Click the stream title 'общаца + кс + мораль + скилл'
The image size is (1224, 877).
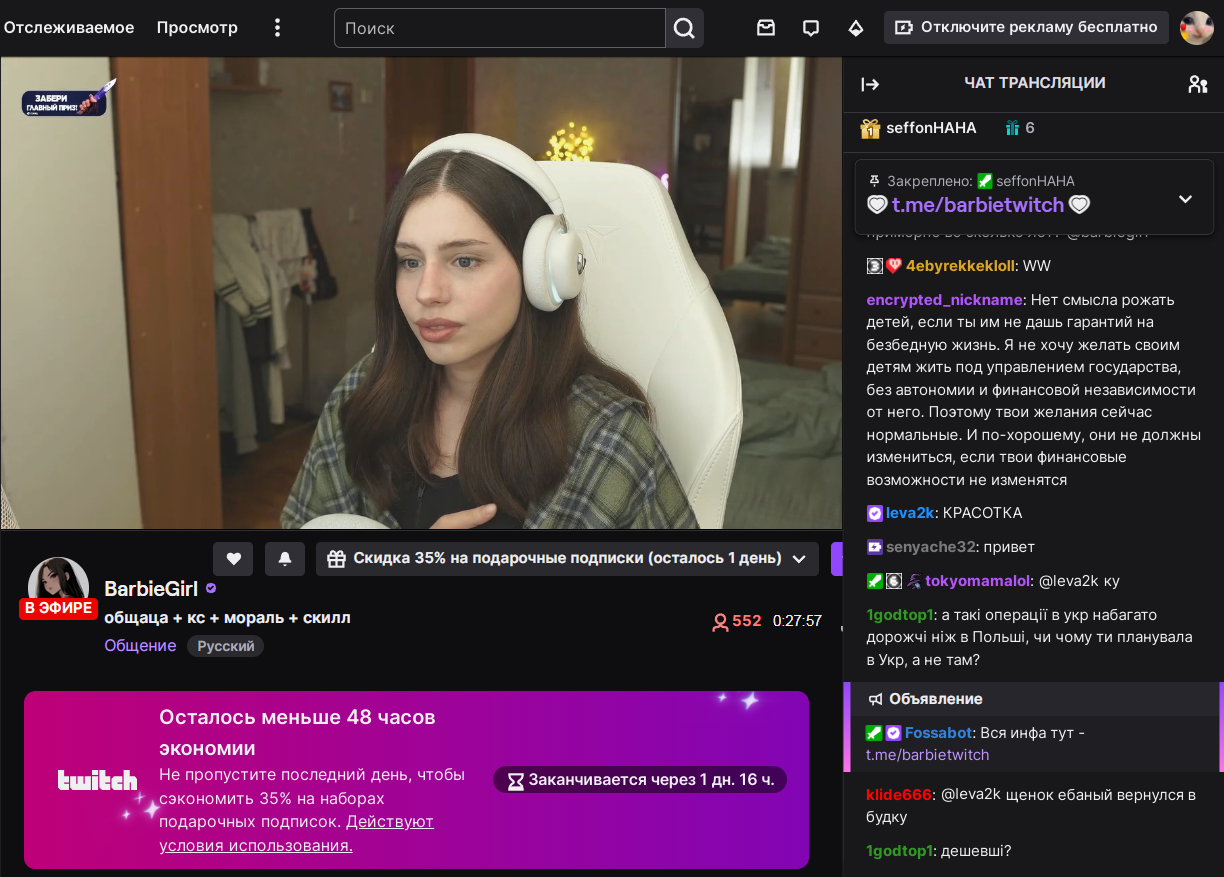point(227,618)
